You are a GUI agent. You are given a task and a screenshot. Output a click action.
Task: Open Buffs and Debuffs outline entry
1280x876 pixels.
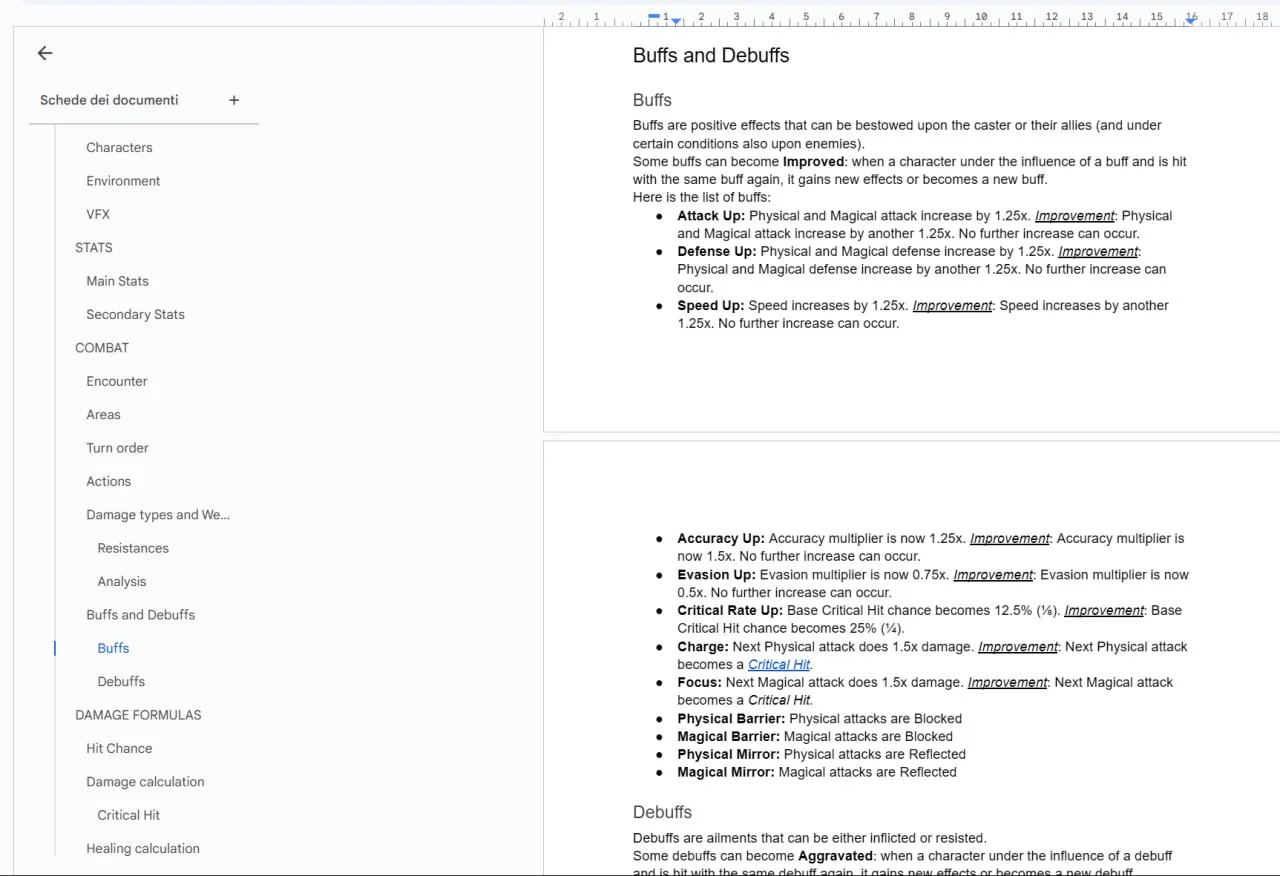(140, 615)
